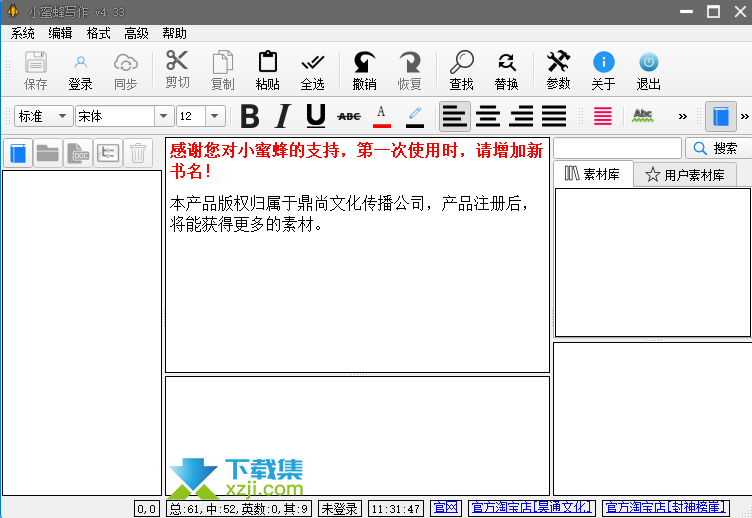Viewport: 752px width, 518px height.
Task: Click the Save (保存) toolbar icon
Action: pyautogui.click(x=35, y=70)
